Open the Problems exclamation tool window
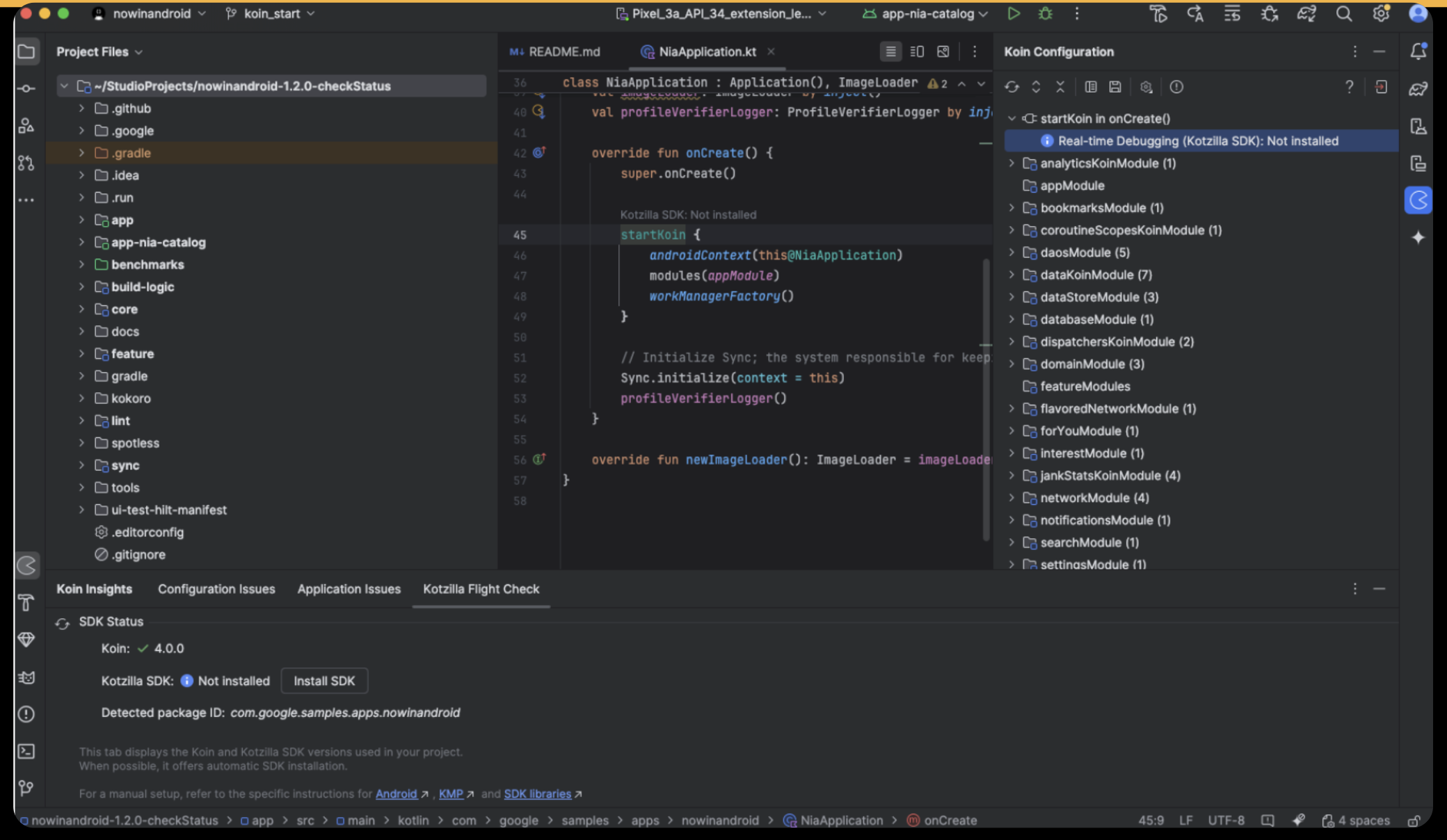1447x840 pixels. [26, 714]
